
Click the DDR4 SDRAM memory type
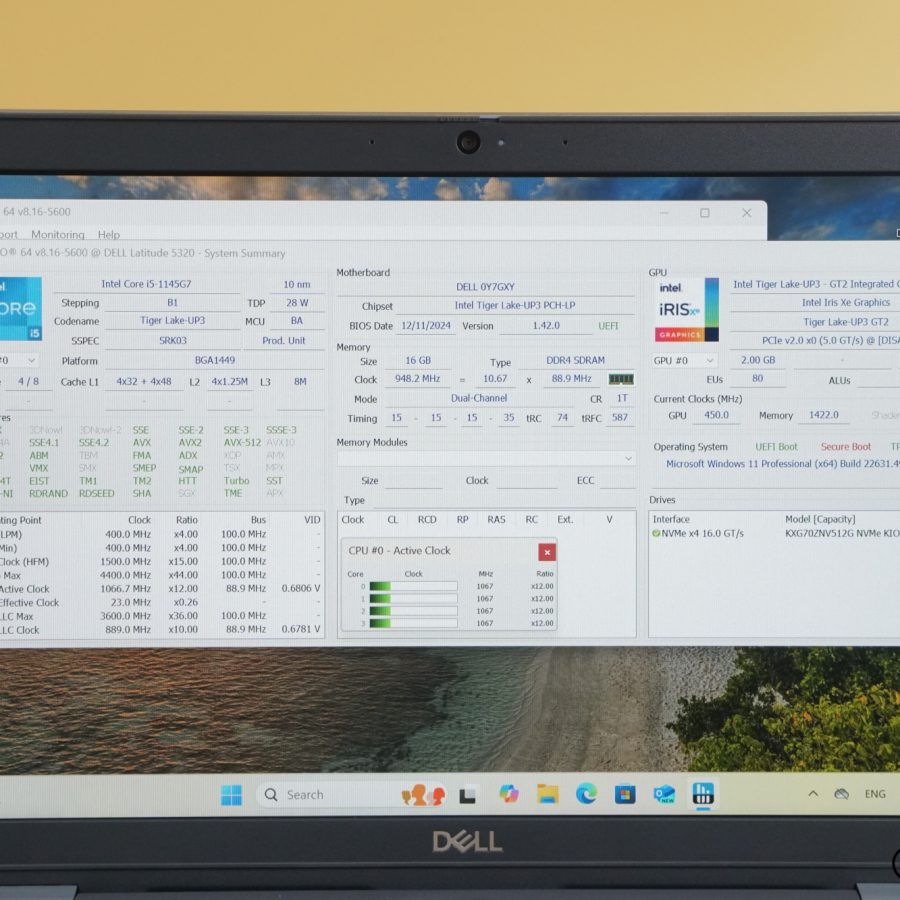(575, 360)
